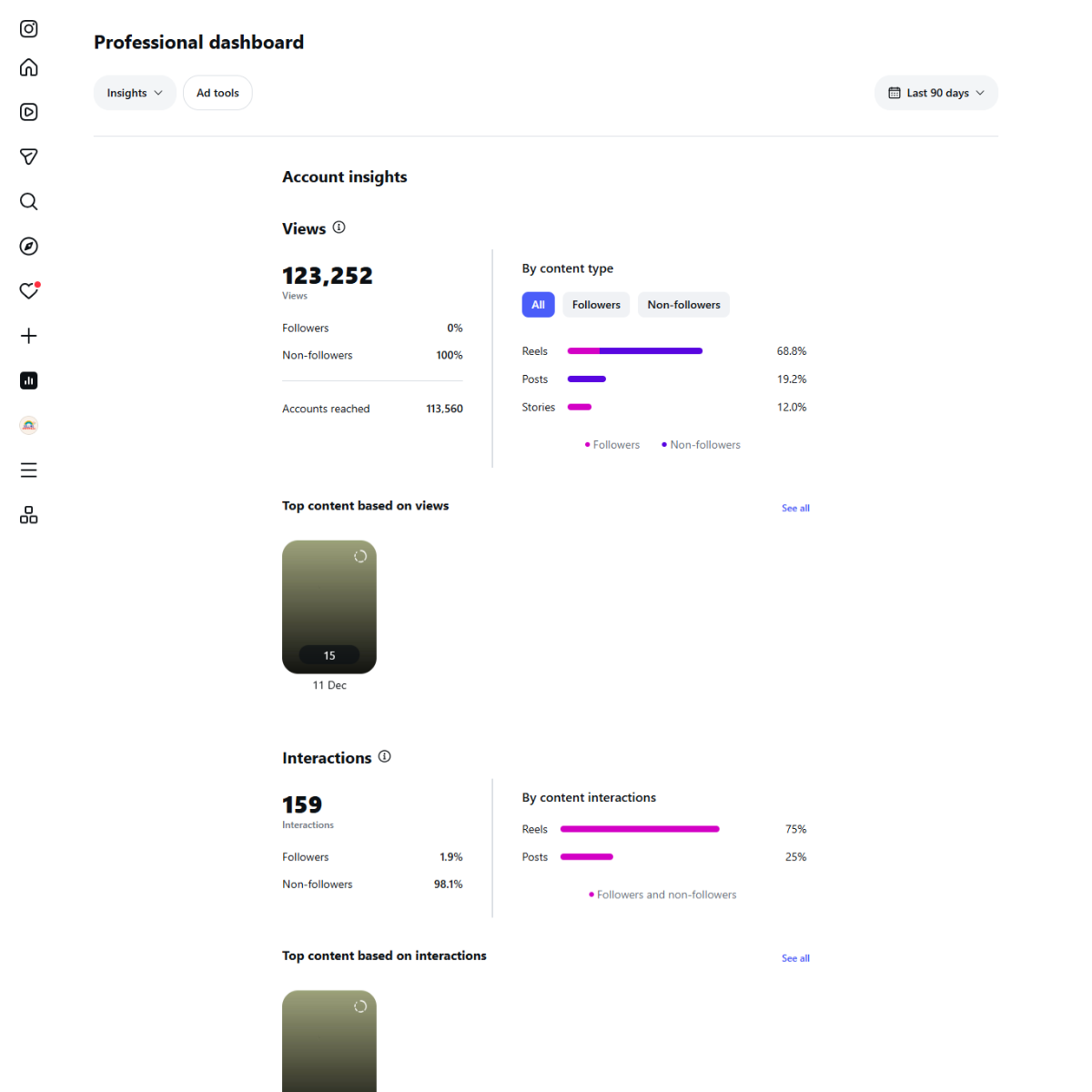1092x1092 pixels.
Task: Open Notifications heart icon
Action: tap(29, 291)
